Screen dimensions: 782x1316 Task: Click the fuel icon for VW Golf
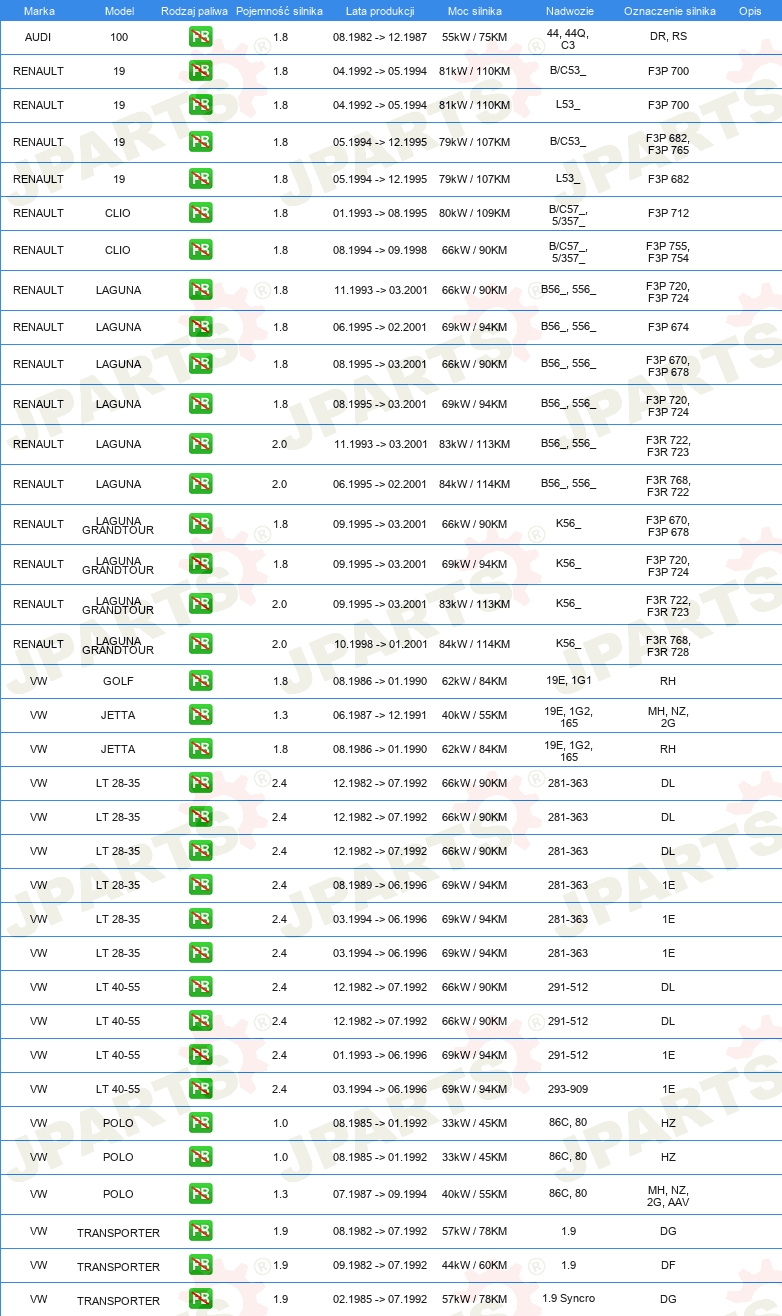(200, 681)
